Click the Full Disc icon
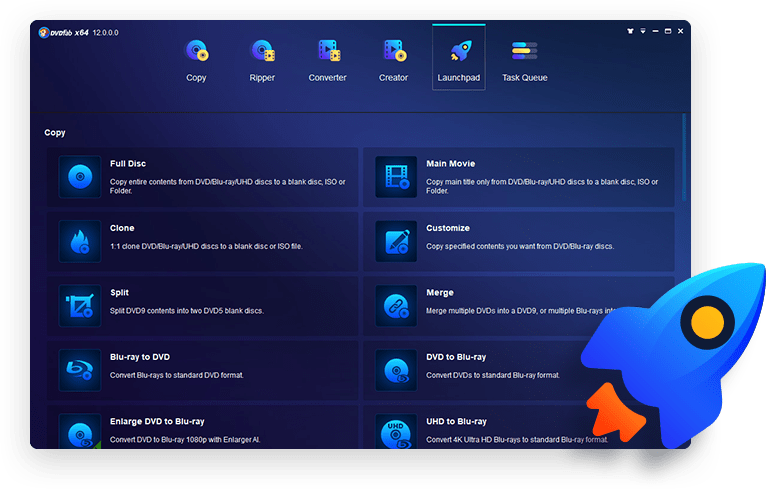 pyautogui.click(x=80, y=177)
